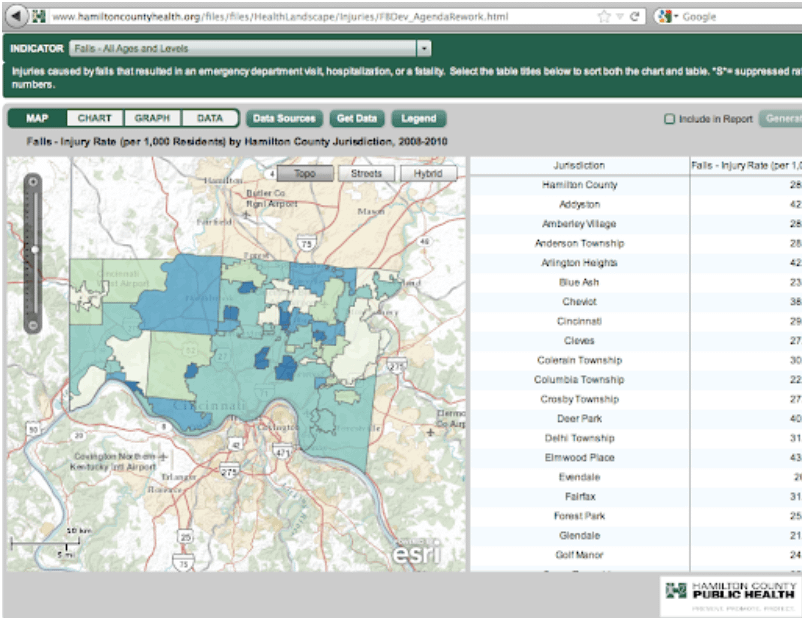Switch basemap to Streets
This screenshot has height=620, width=804.
367,173
